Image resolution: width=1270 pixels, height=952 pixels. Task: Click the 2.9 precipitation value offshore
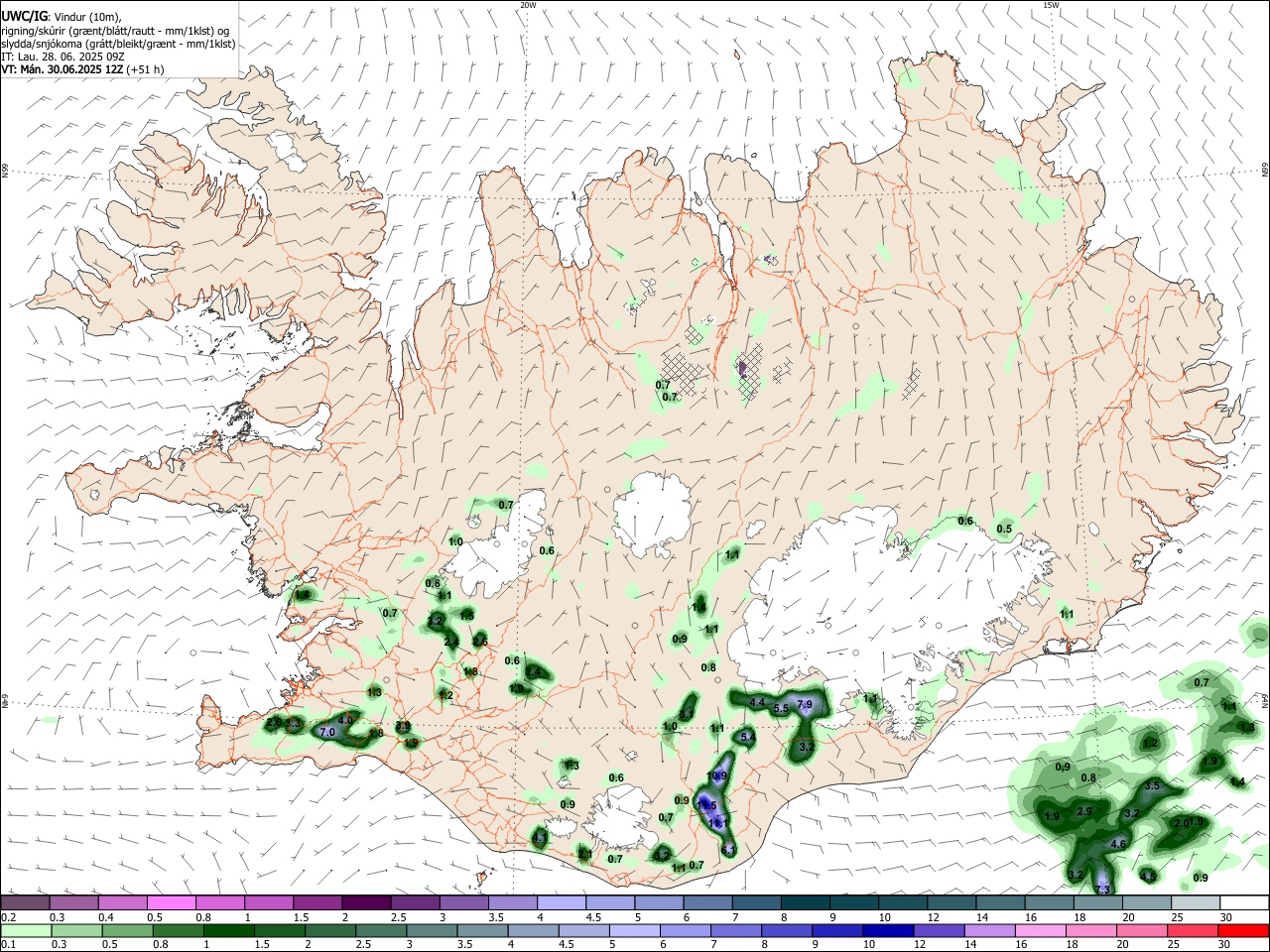[1084, 812]
